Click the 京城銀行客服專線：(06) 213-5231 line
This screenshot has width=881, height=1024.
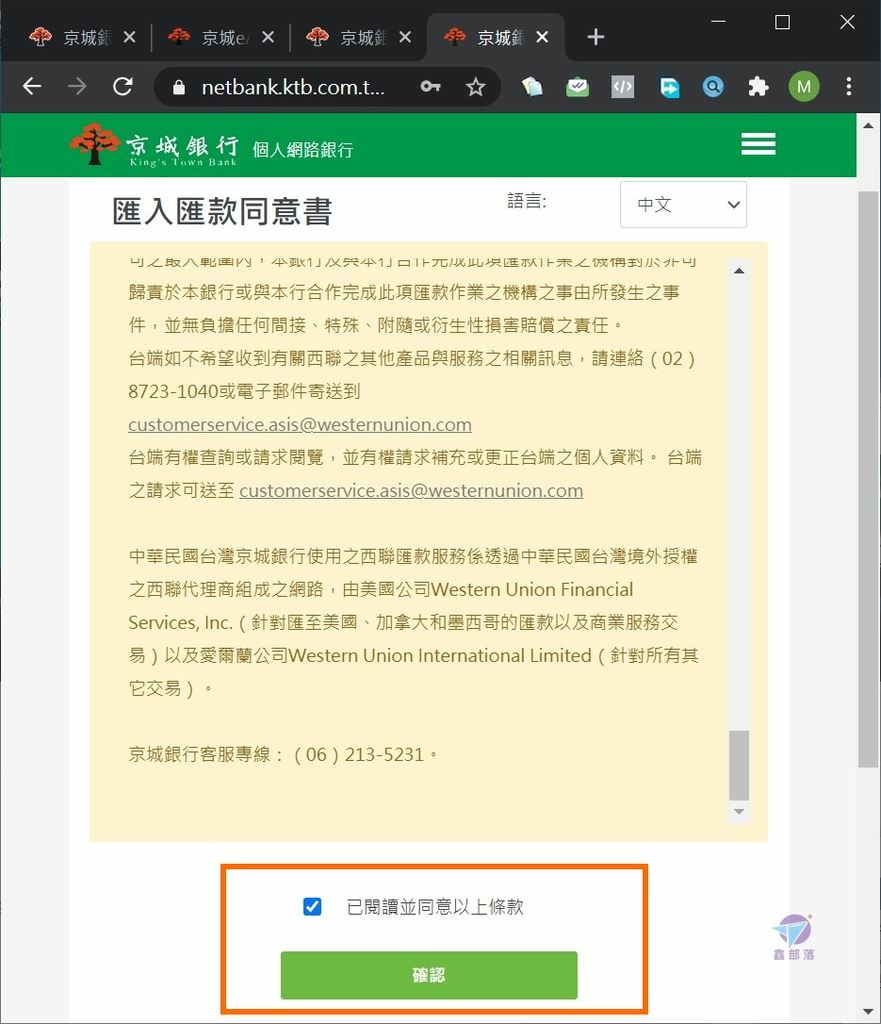pos(283,754)
